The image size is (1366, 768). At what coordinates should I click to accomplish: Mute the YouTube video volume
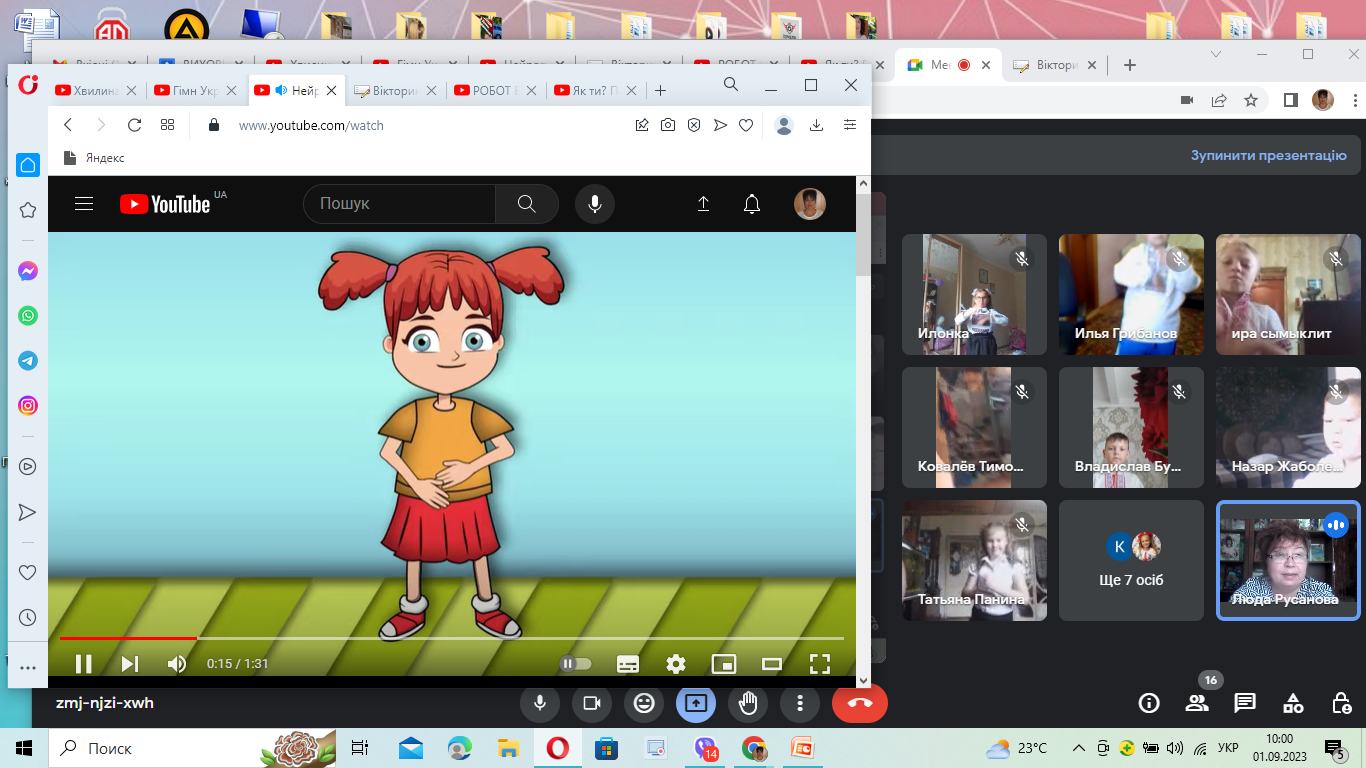pyautogui.click(x=176, y=663)
